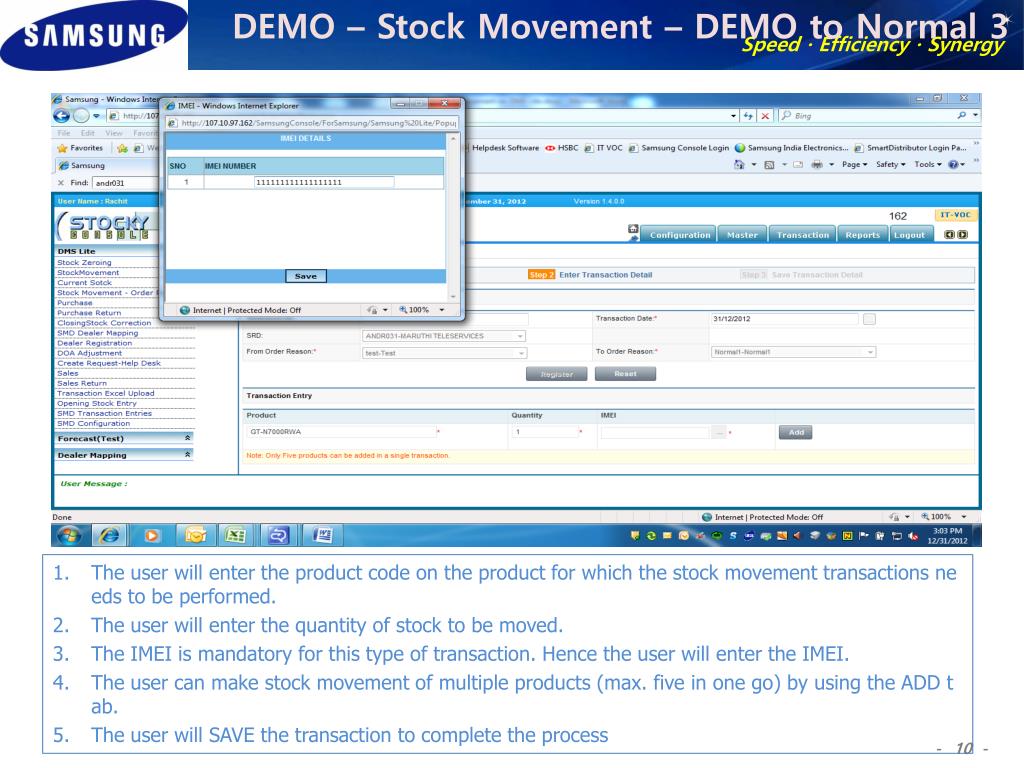This screenshot has height=768, width=1024.
Task: Click the IT-VOC label
Action: point(955,215)
